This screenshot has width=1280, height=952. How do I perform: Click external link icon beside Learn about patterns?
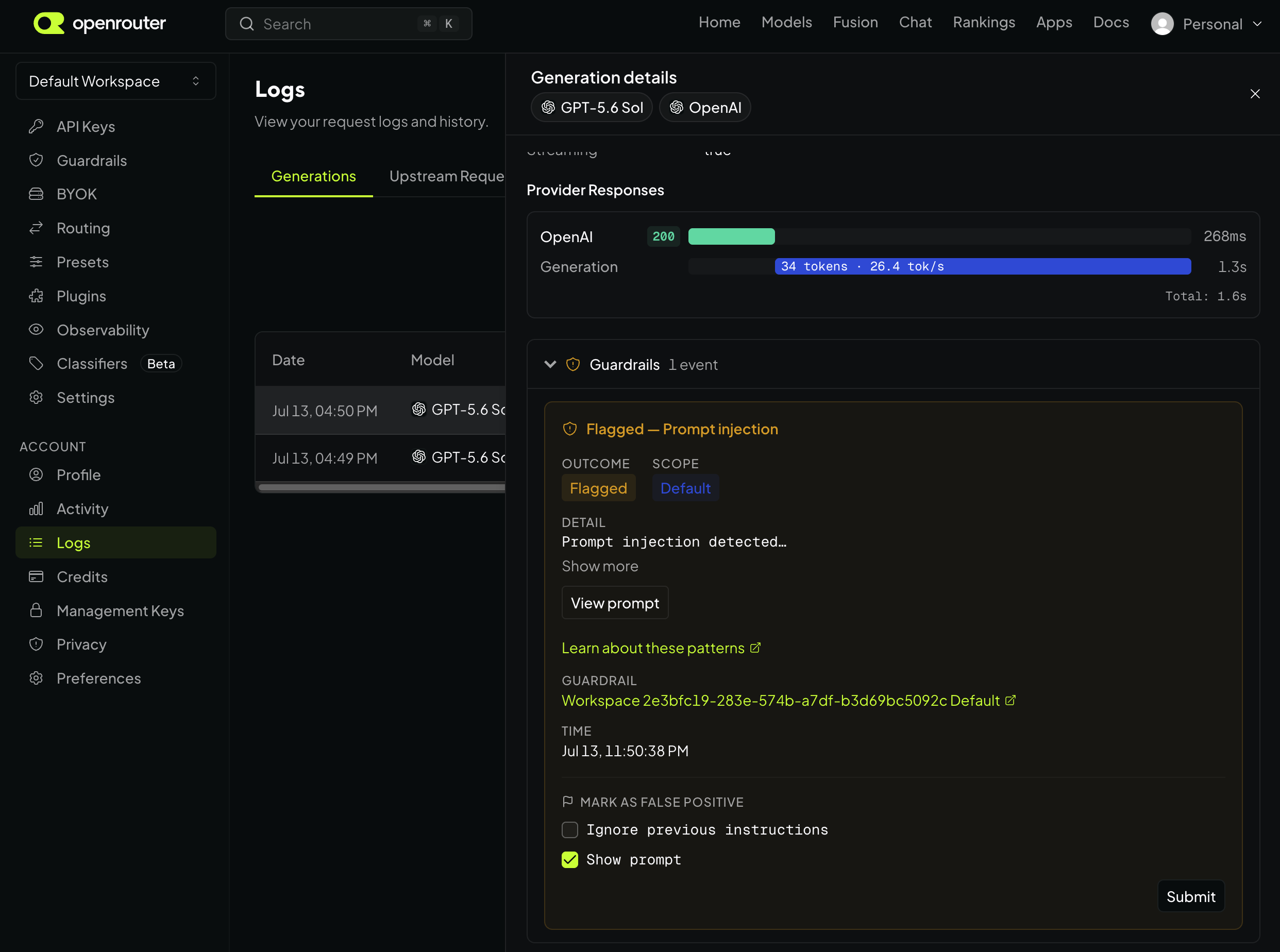[755, 648]
